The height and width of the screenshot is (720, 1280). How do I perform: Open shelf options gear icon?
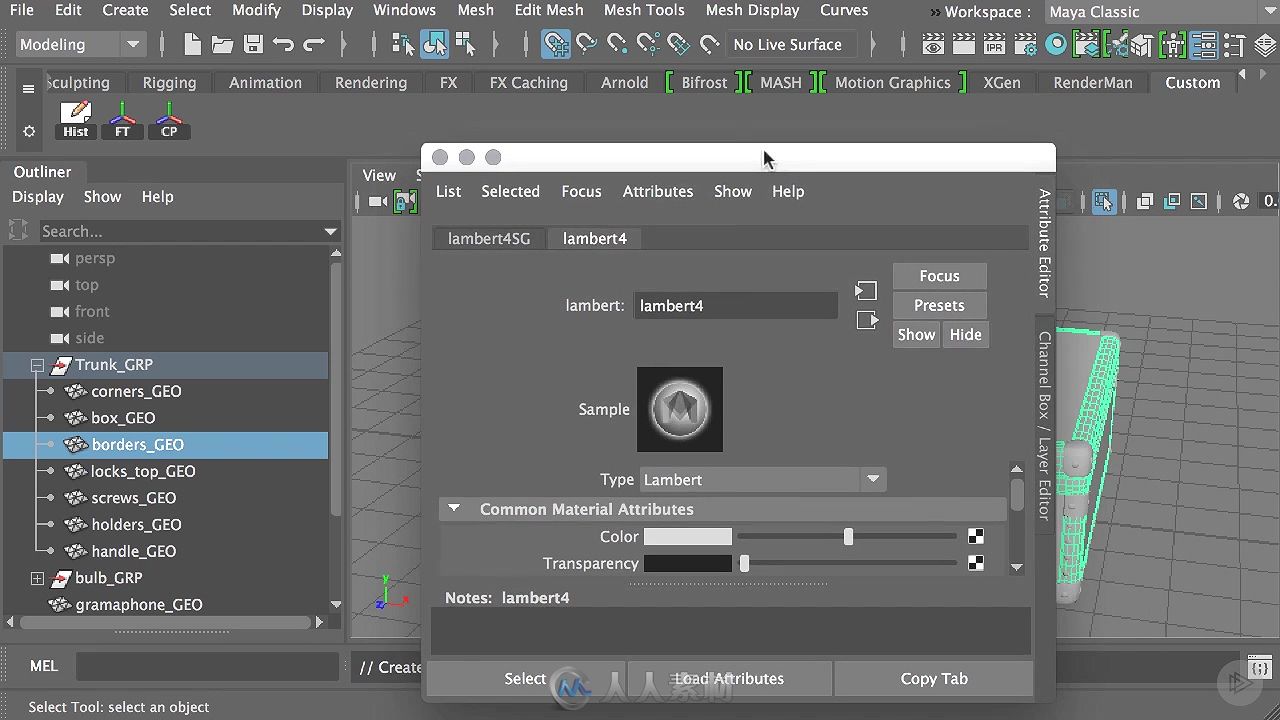[x=29, y=131]
